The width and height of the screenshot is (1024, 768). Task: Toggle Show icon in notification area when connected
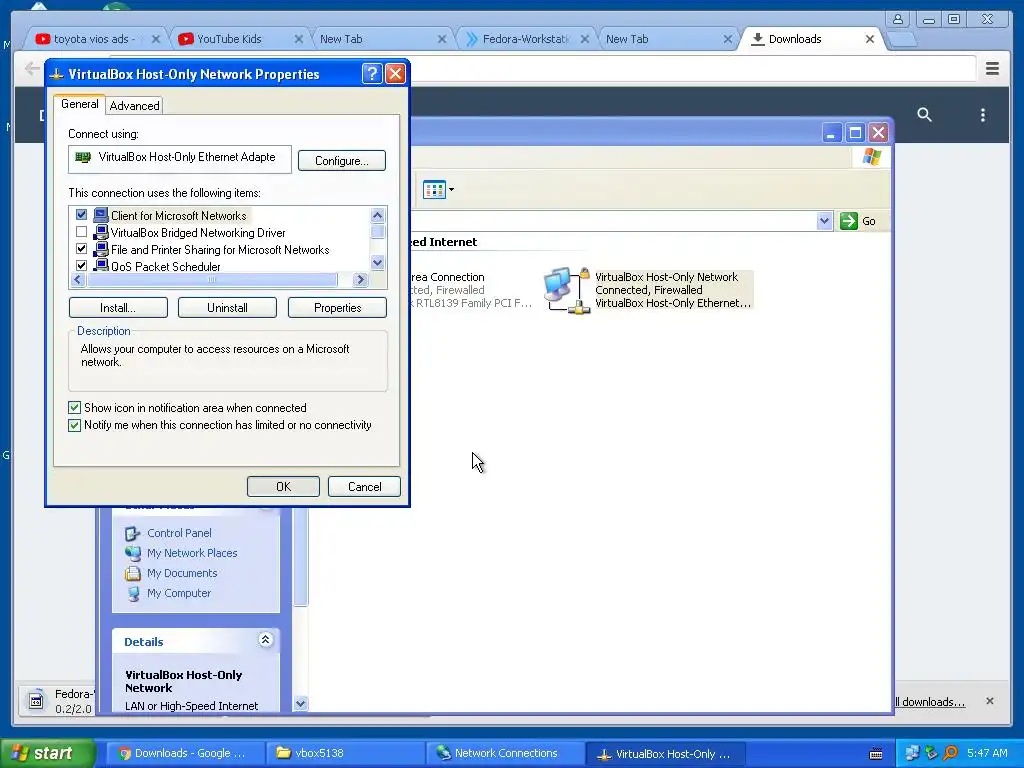74,408
